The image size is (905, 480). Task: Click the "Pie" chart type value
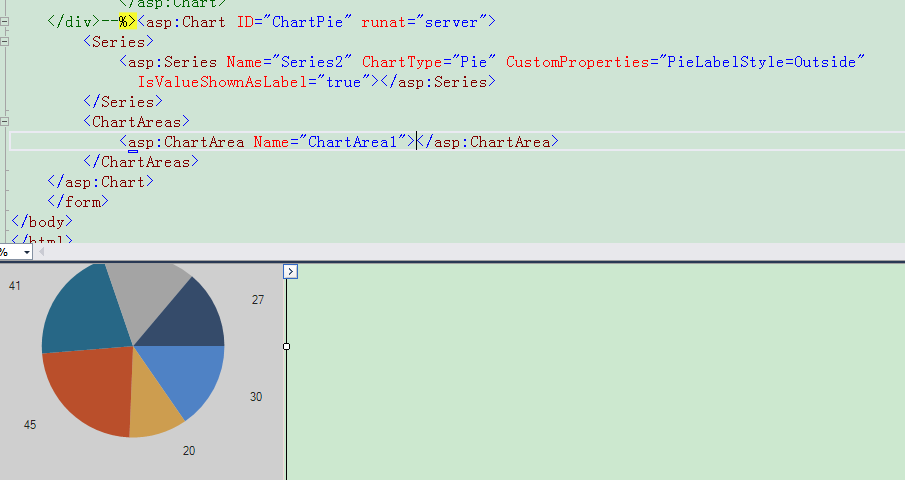tap(474, 62)
